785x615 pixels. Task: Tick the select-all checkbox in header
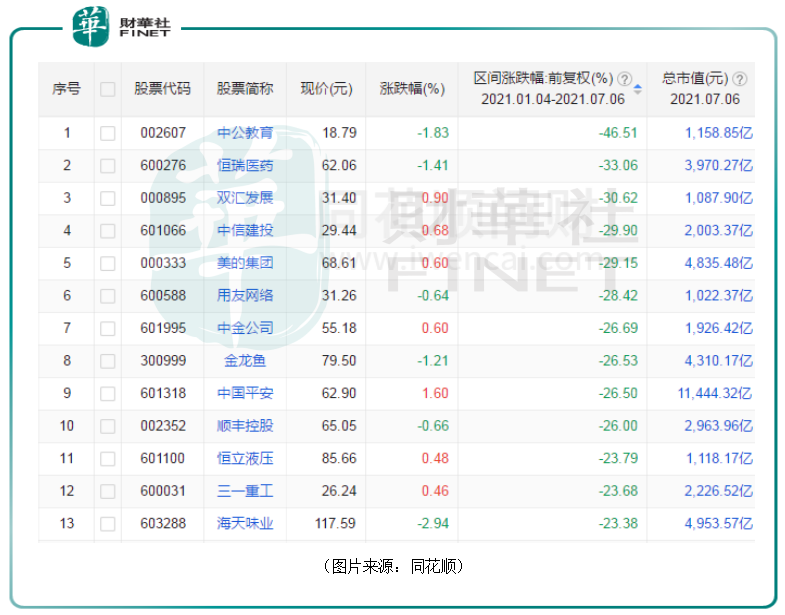pos(107,89)
